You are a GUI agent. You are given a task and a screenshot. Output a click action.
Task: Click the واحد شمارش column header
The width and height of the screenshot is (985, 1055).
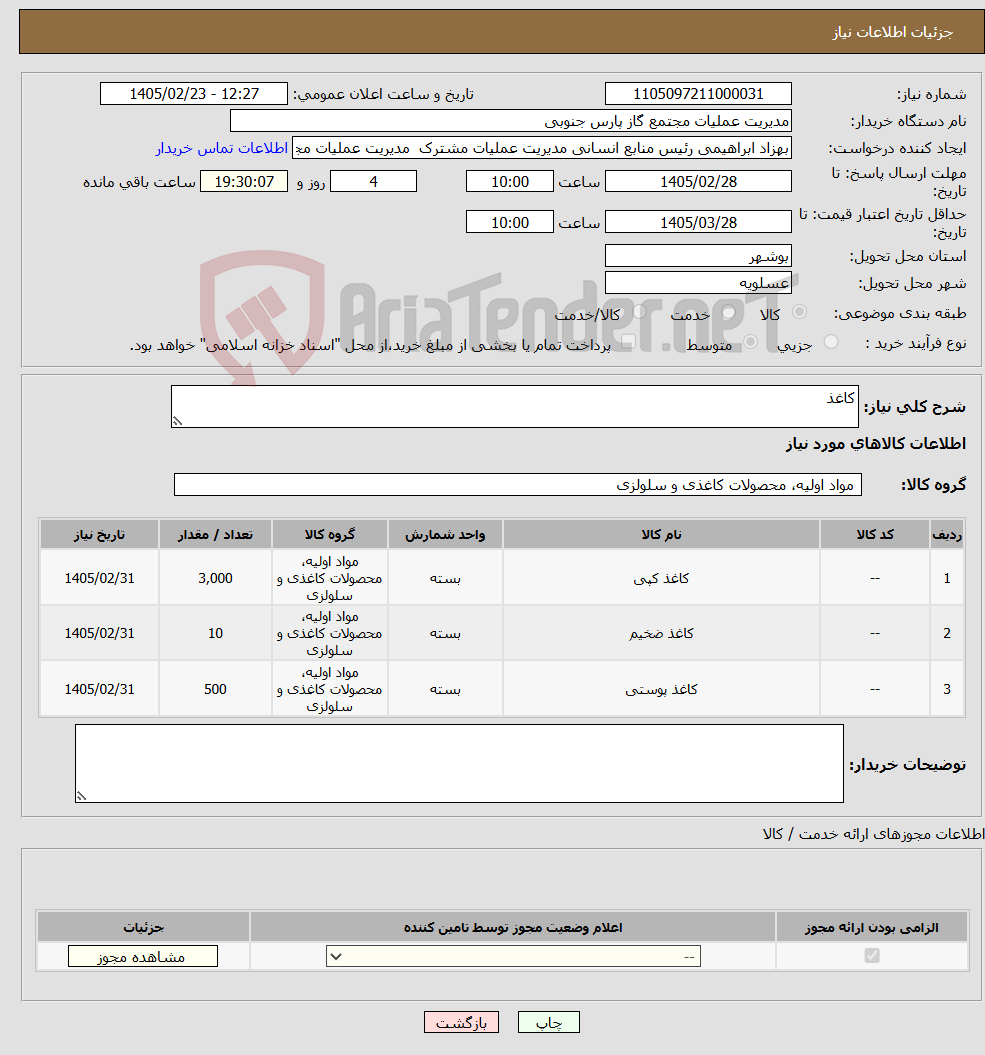(445, 534)
